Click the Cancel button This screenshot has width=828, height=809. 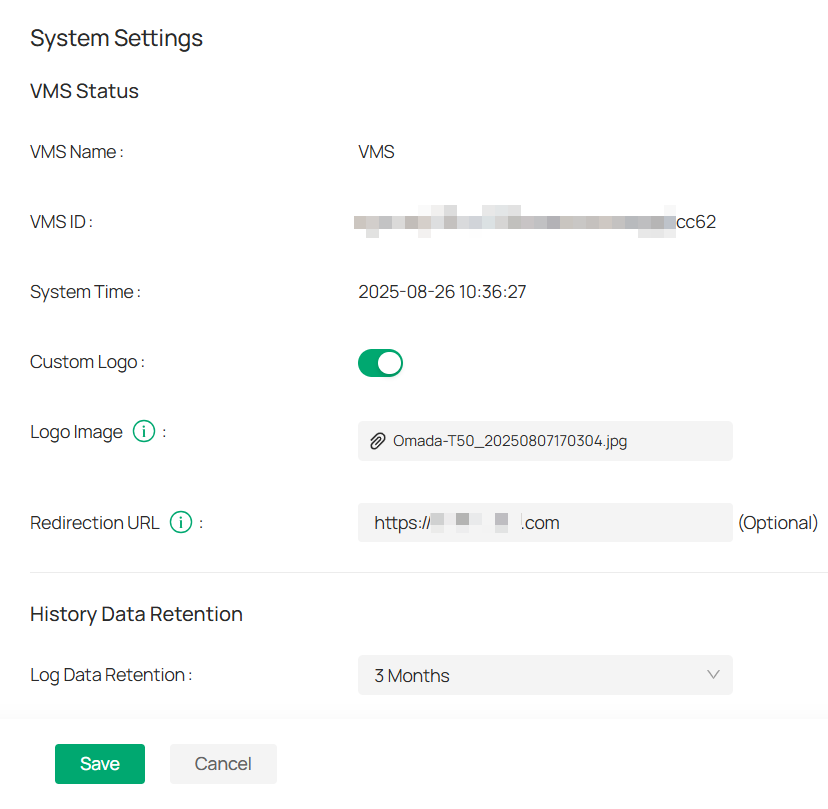223,763
